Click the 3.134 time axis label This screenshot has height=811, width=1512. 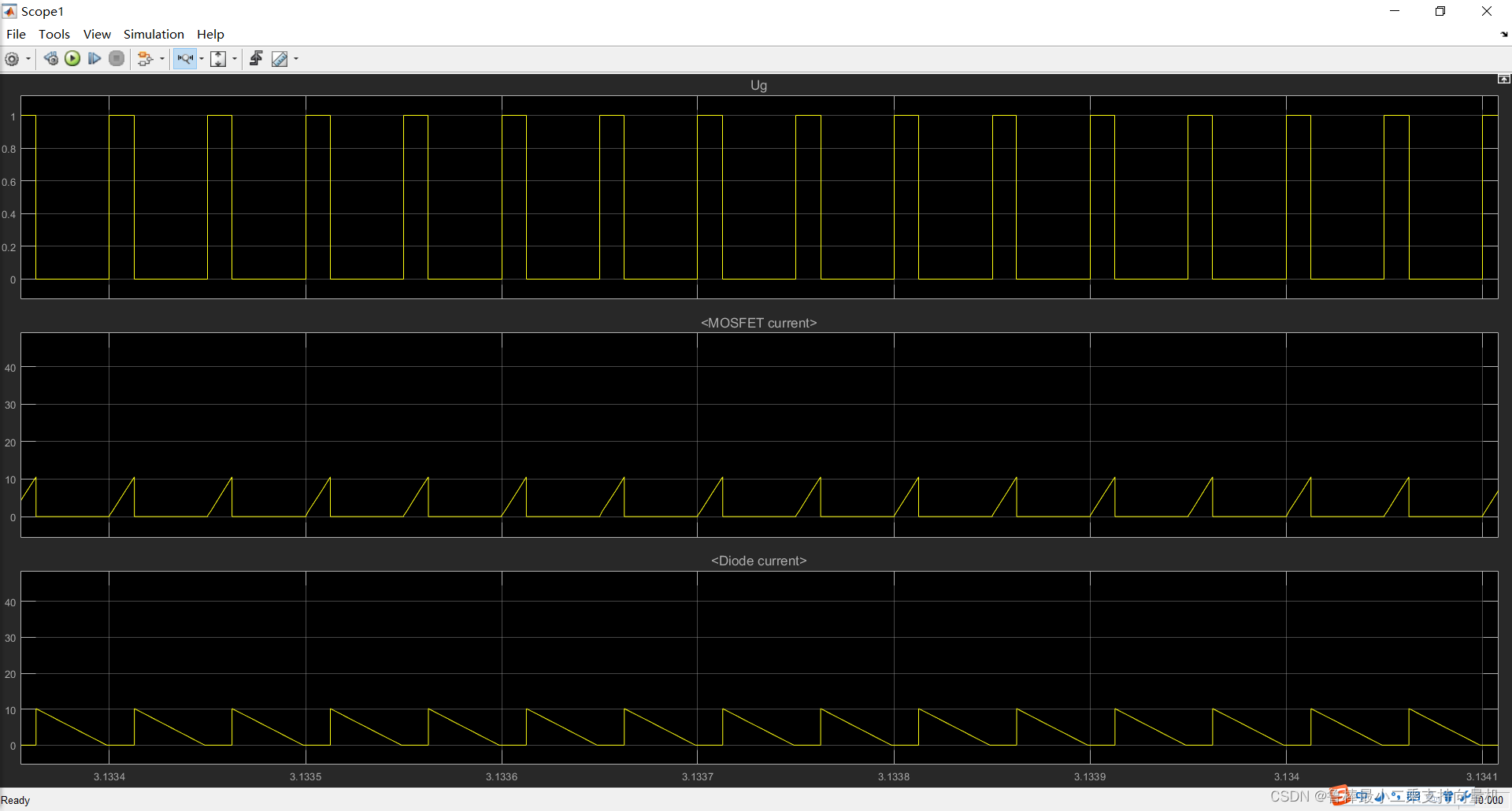pos(1287,776)
